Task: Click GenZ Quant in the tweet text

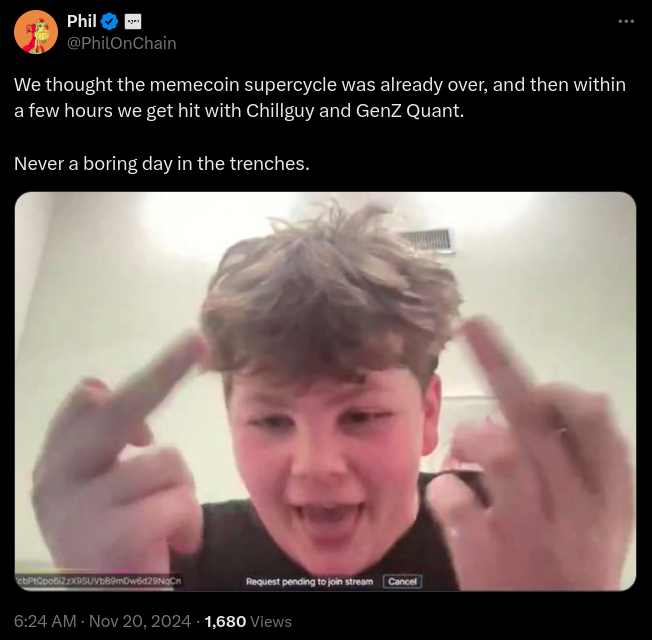Action: (x=410, y=111)
